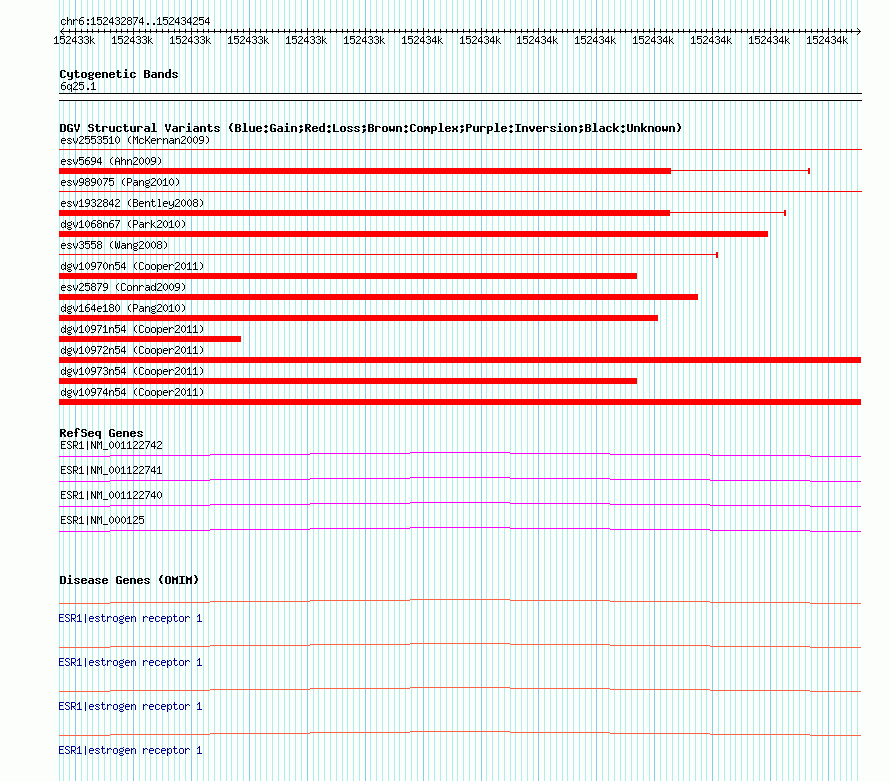Click the chr6:152432874..152434254 region label
Screen dimensions: 890x781
coord(135,21)
